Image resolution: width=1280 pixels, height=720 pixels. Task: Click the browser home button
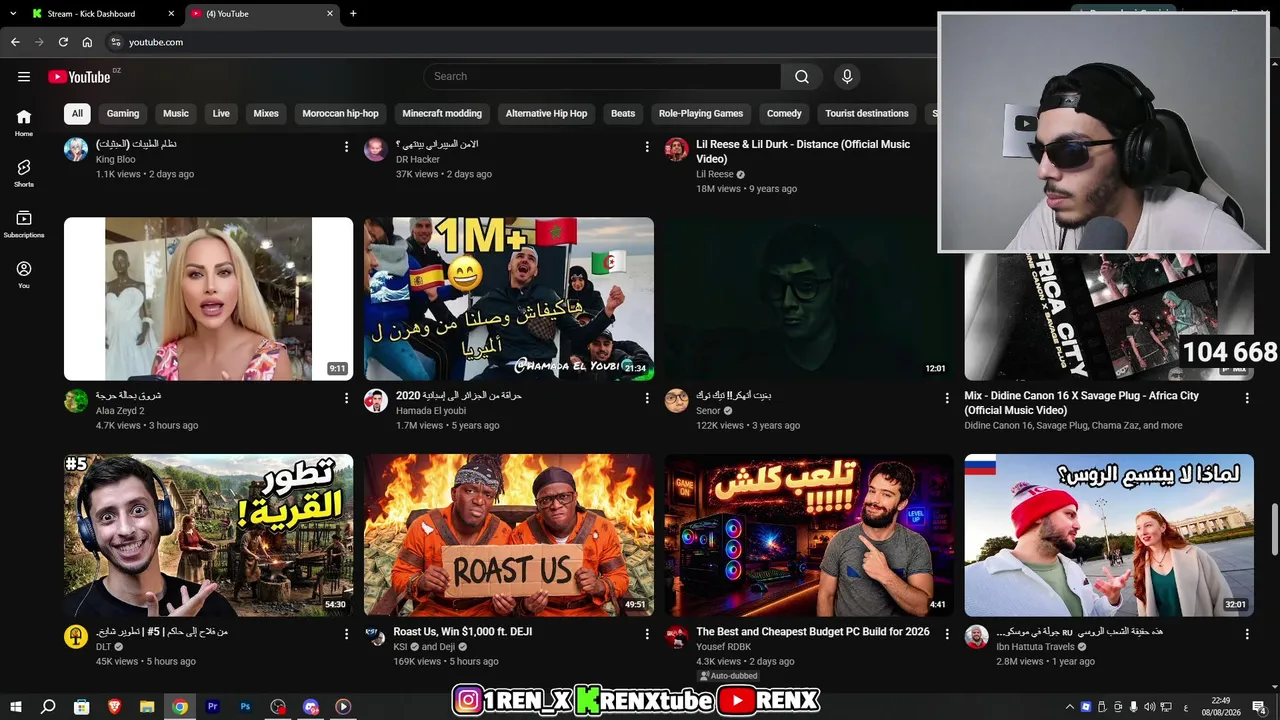[87, 42]
